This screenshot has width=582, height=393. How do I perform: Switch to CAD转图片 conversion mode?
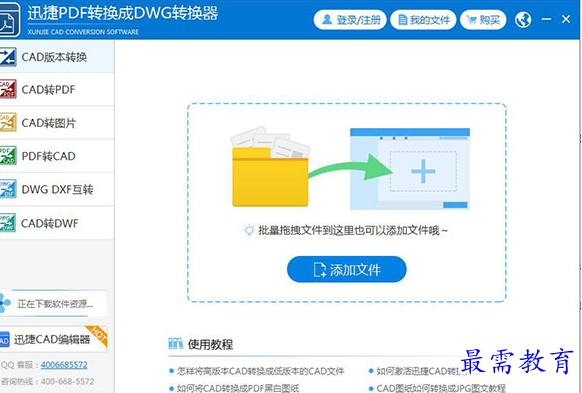point(57,123)
